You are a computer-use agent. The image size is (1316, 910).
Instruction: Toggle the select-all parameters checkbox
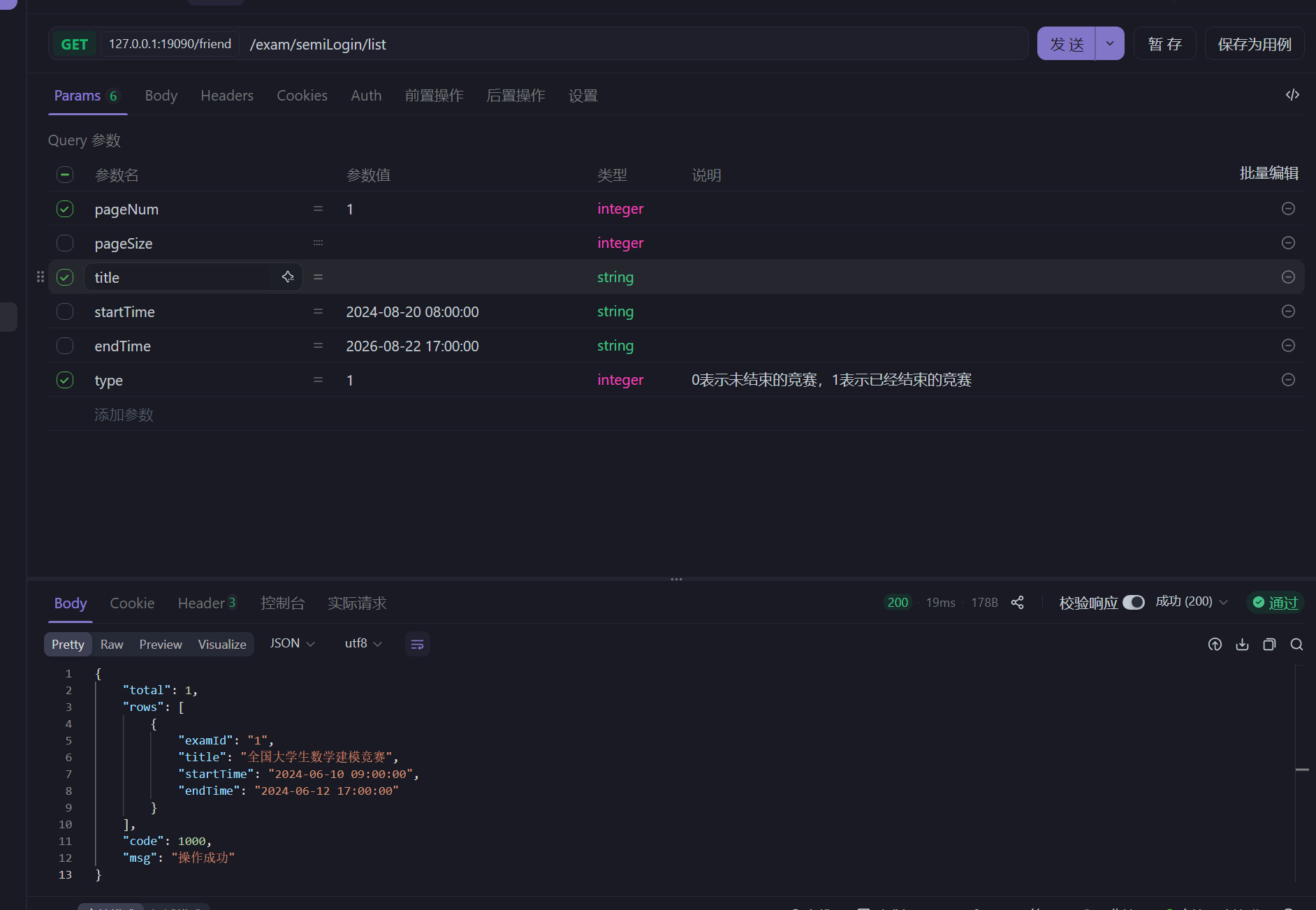65,175
